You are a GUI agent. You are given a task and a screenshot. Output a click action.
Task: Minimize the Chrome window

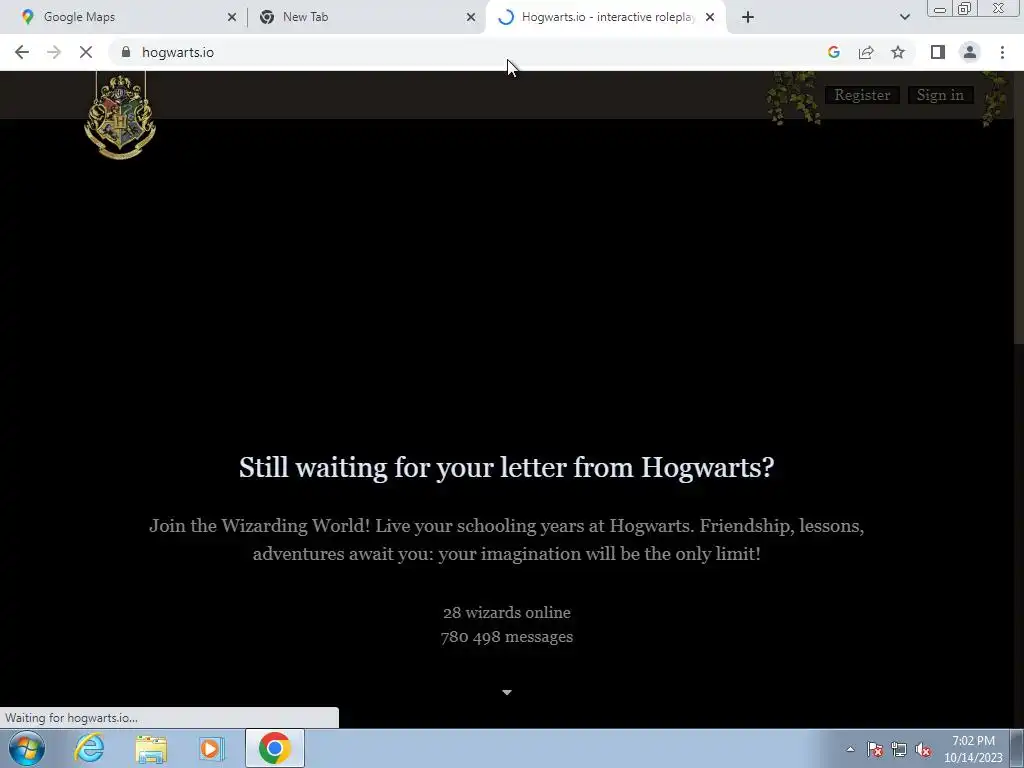tap(940, 8)
